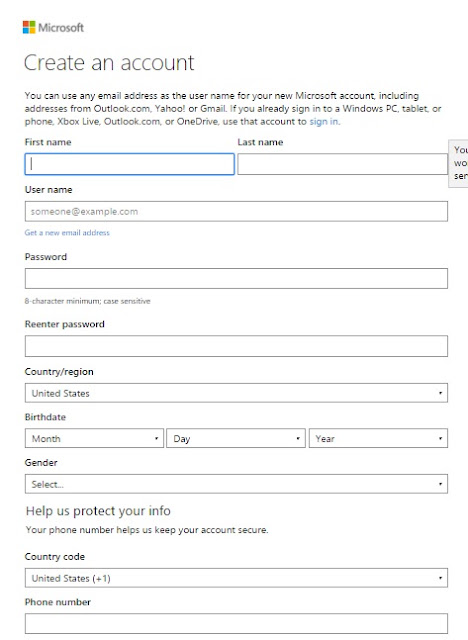The height and width of the screenshot is (640, 468).
Task: Open the Country/region dropdown
Action: (x=236, y=393)
